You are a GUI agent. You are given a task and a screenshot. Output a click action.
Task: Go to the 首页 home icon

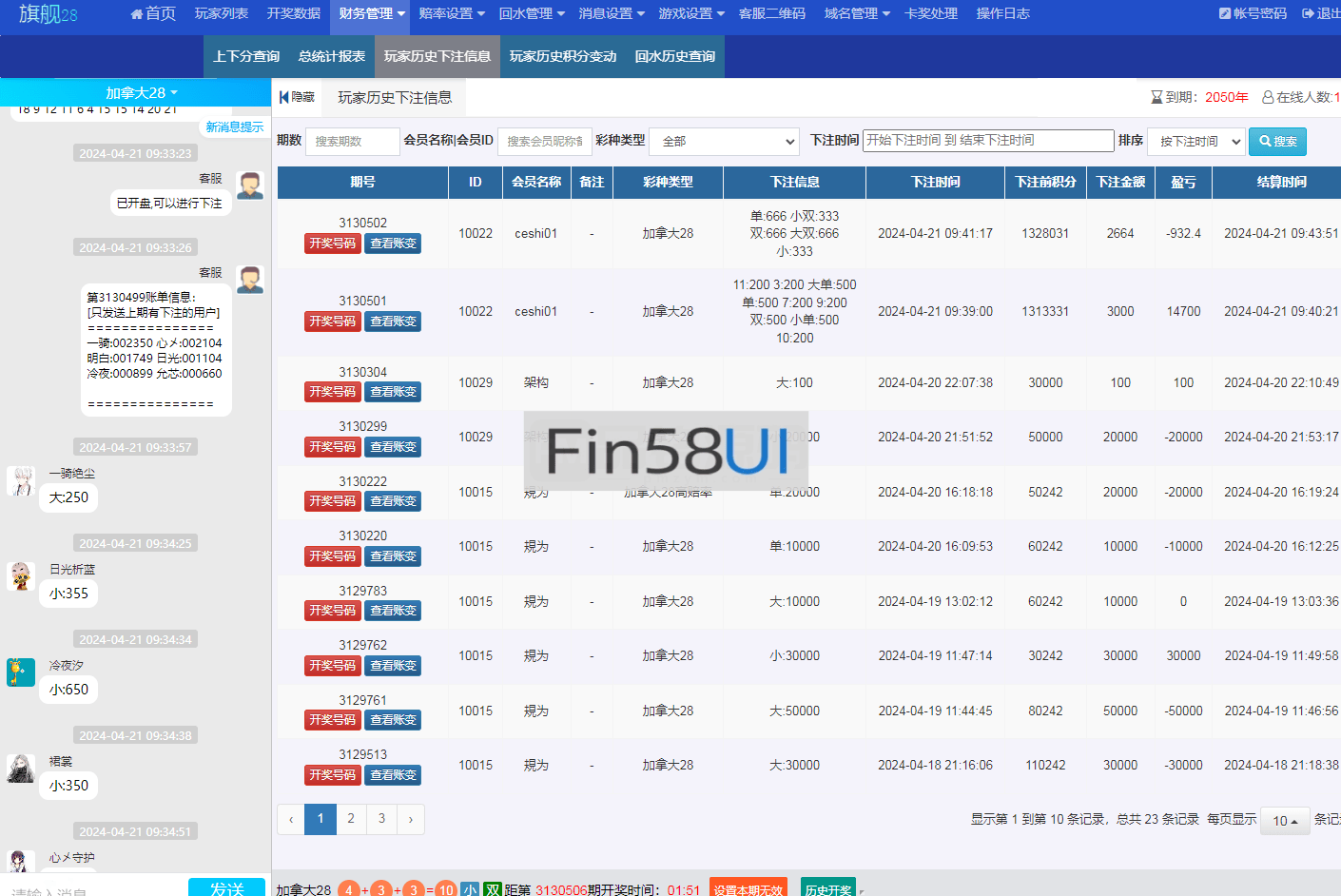pyautogui.click(x=137, y=14)
